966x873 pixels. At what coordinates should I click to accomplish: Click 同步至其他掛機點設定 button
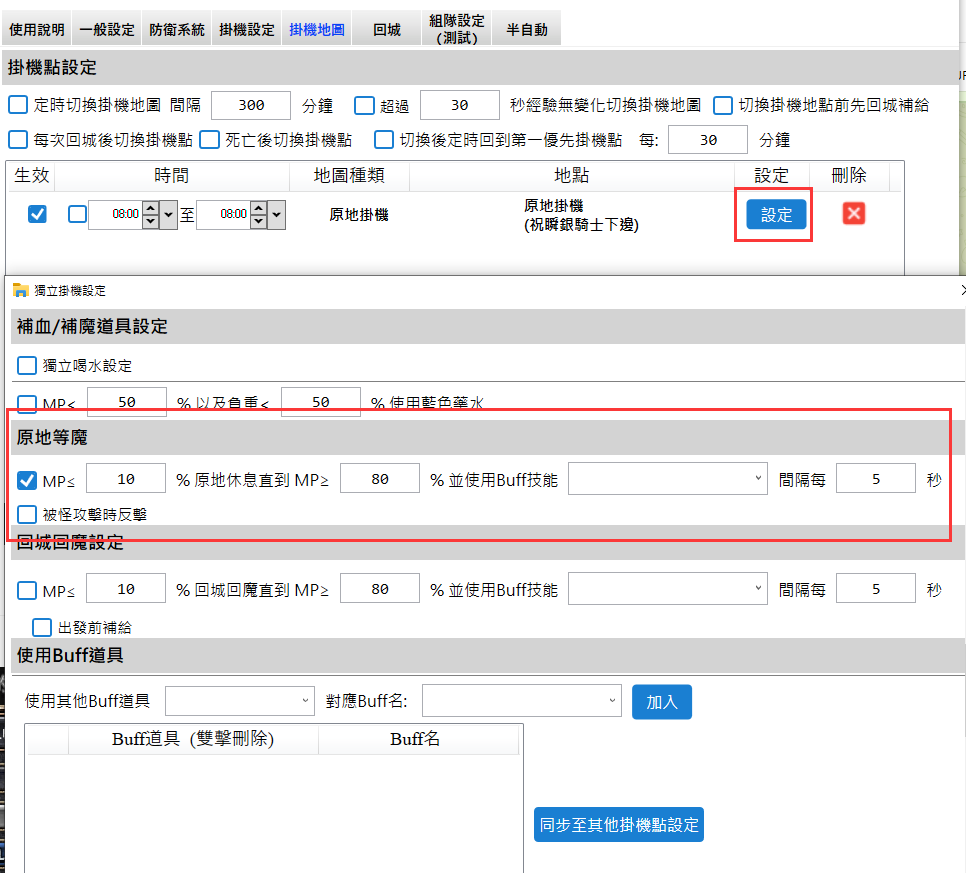(x=619, y=824)
